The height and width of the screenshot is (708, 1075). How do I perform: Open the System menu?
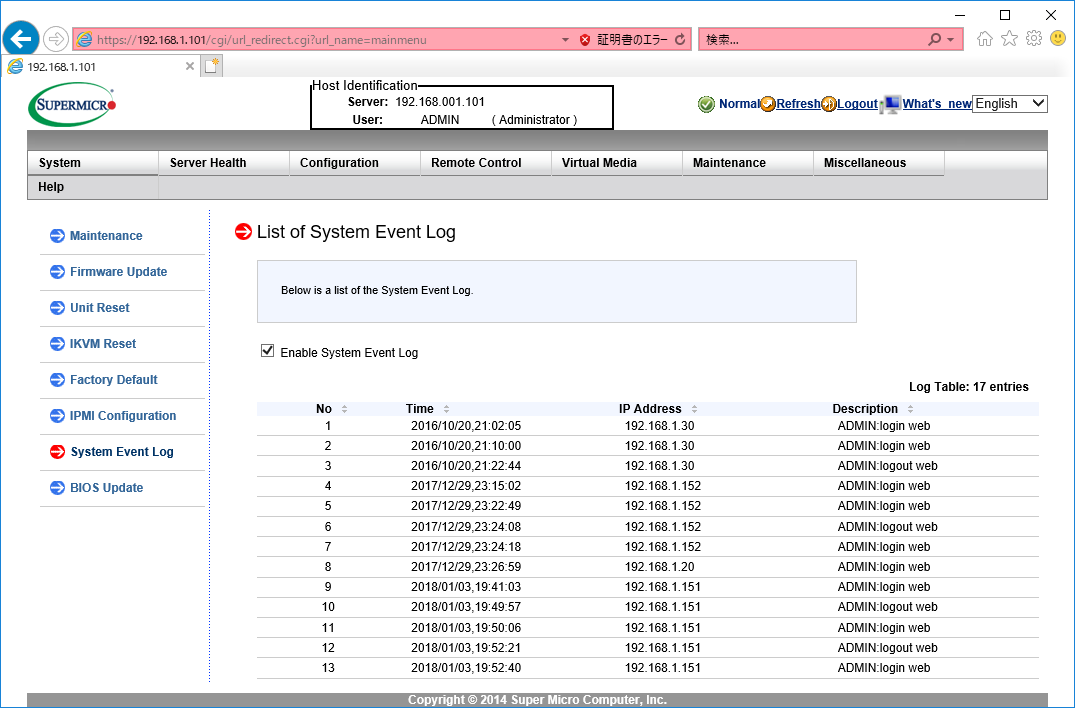point(93,163)
